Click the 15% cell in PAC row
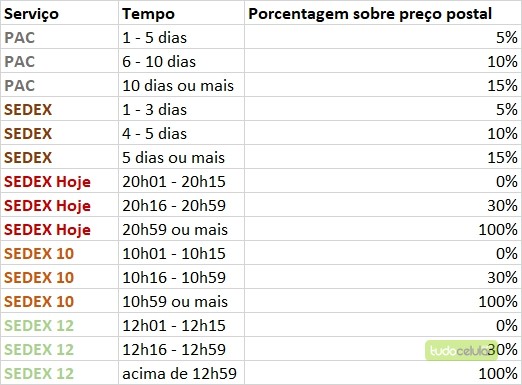Image resolution: width=522 pixels, height=385 pixels. pos(383,85)
